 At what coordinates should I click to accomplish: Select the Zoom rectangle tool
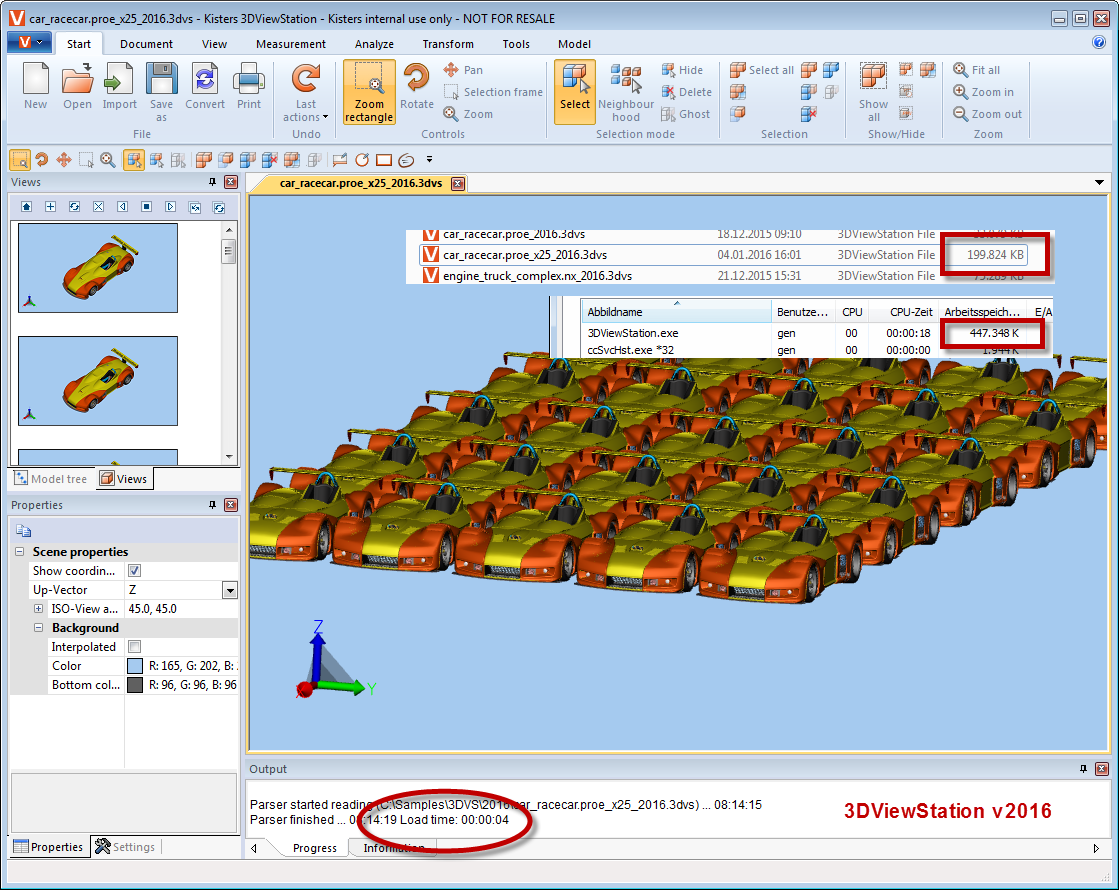point(369,92)
